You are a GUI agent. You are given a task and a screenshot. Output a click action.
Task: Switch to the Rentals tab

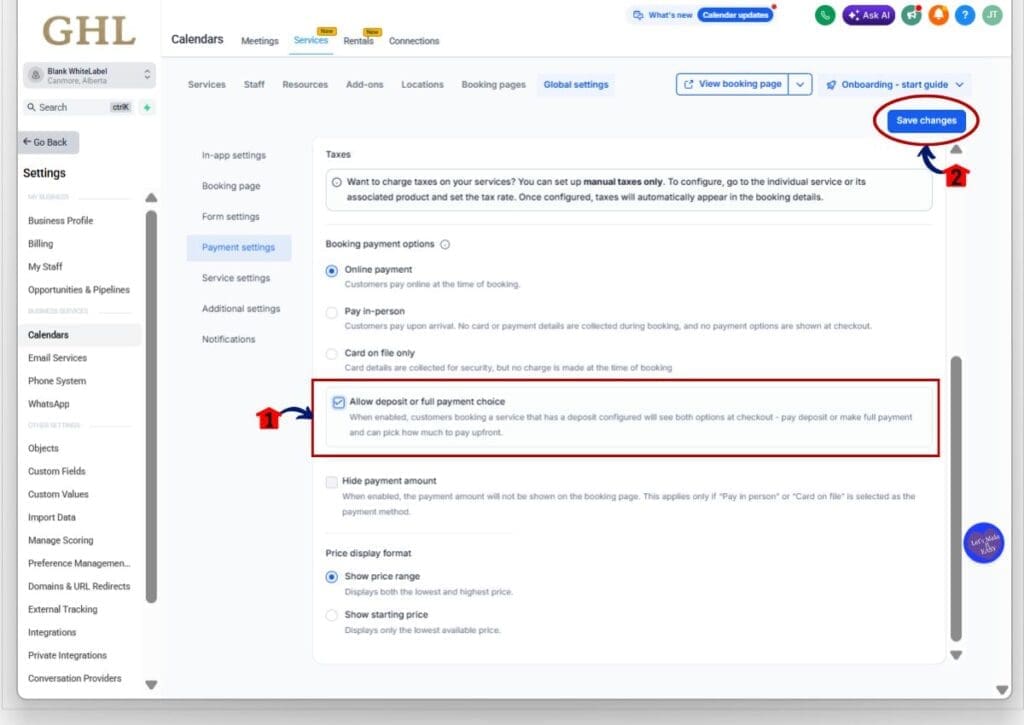(x=359, y=41)
